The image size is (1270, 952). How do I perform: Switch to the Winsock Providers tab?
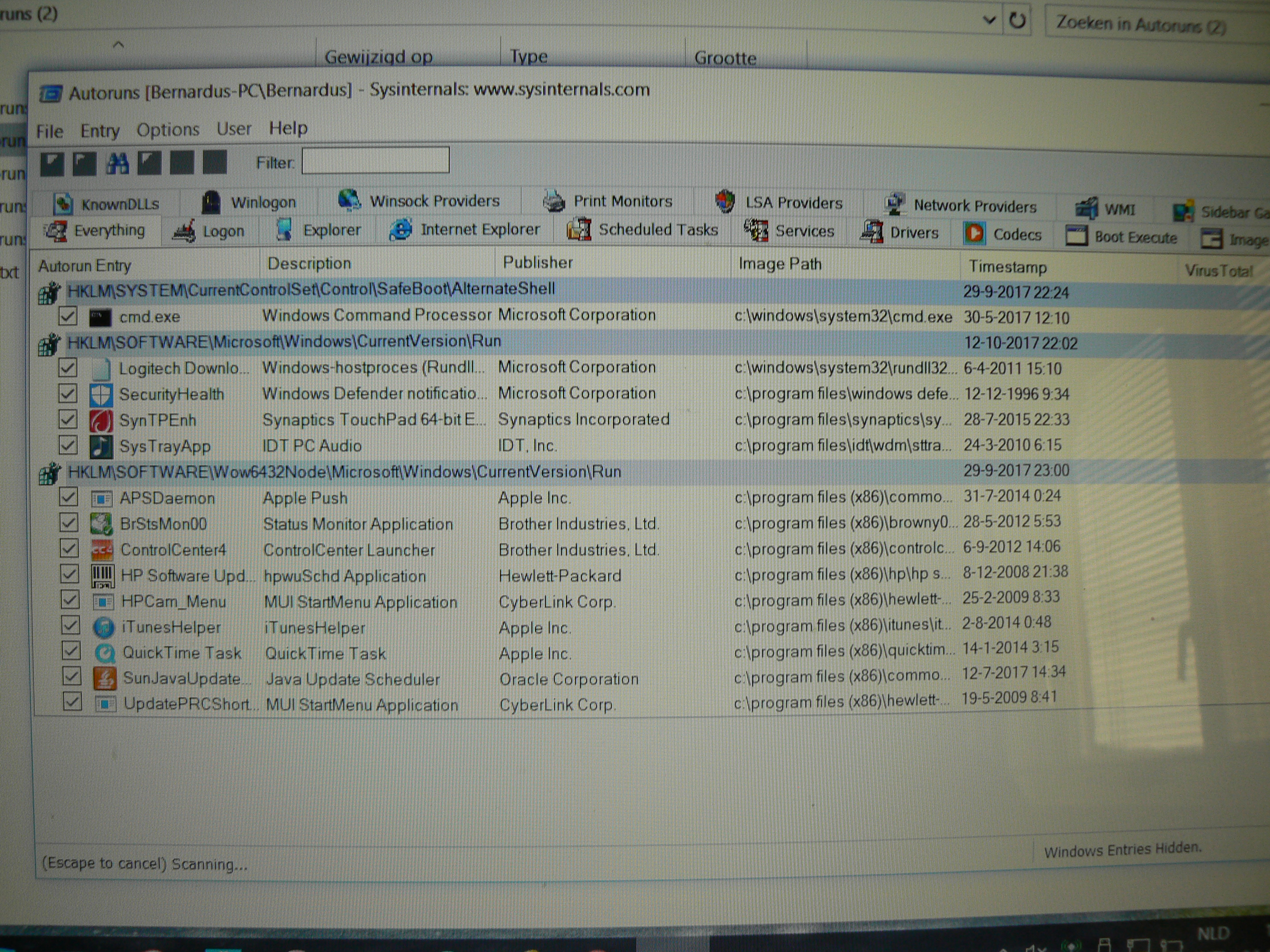419,201
